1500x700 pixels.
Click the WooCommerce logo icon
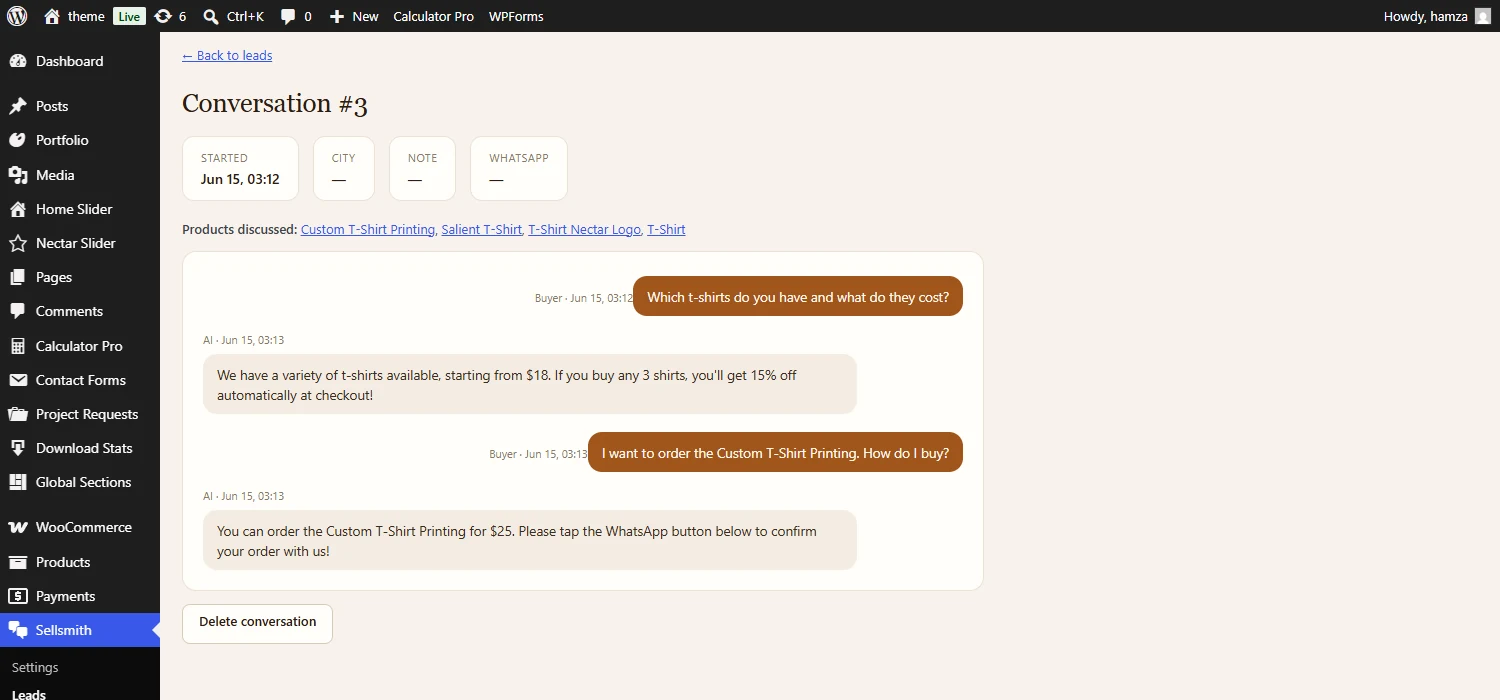click(17, 527)
